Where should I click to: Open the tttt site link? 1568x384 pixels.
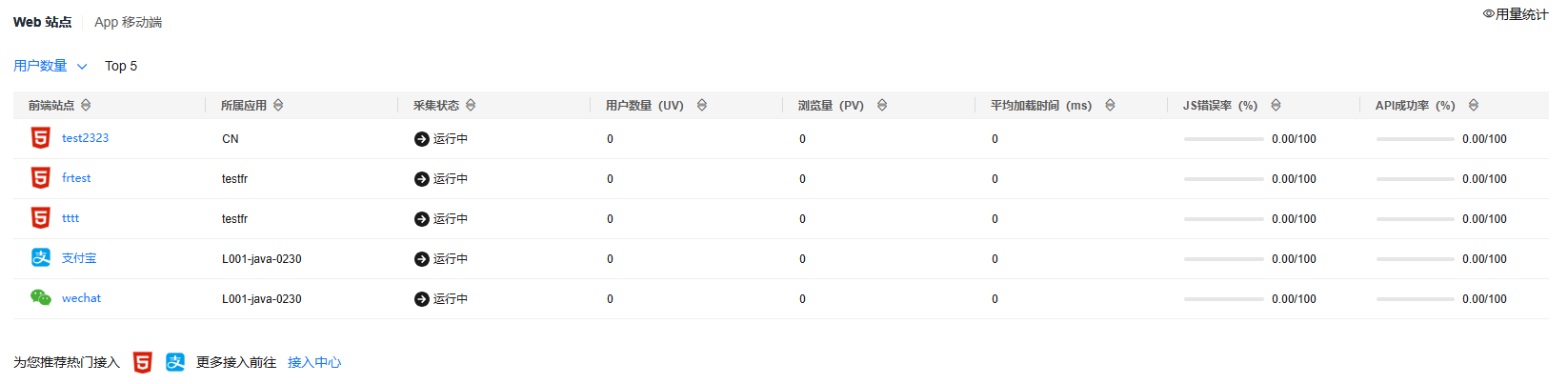70,218
